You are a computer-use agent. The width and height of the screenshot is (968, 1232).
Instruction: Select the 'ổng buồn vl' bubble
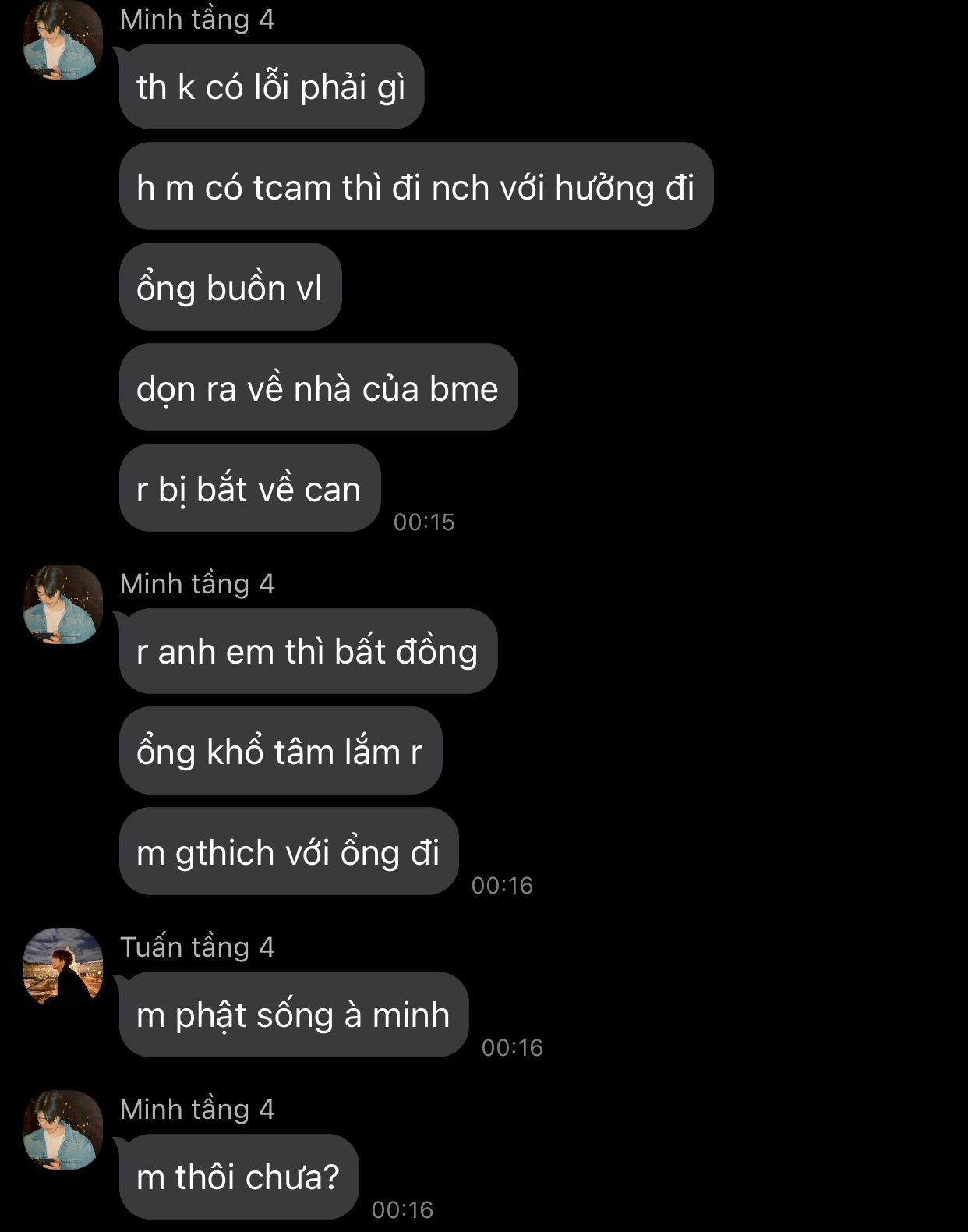[231, 287]
